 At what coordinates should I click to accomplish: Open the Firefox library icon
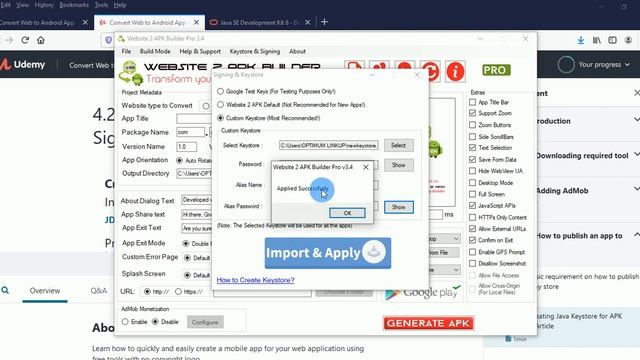click(x=597, y=40)
